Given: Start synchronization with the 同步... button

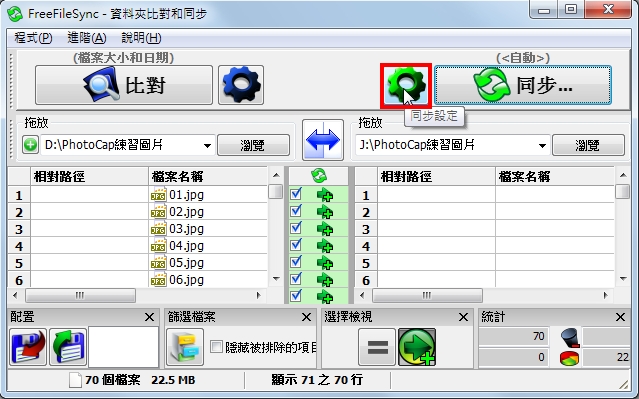Looking at the screenshot, I should (x=523, y=85).
